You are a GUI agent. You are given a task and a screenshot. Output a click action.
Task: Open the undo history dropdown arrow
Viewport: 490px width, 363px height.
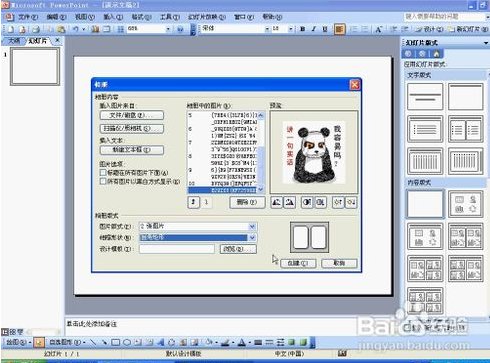[x=83, y=29]
